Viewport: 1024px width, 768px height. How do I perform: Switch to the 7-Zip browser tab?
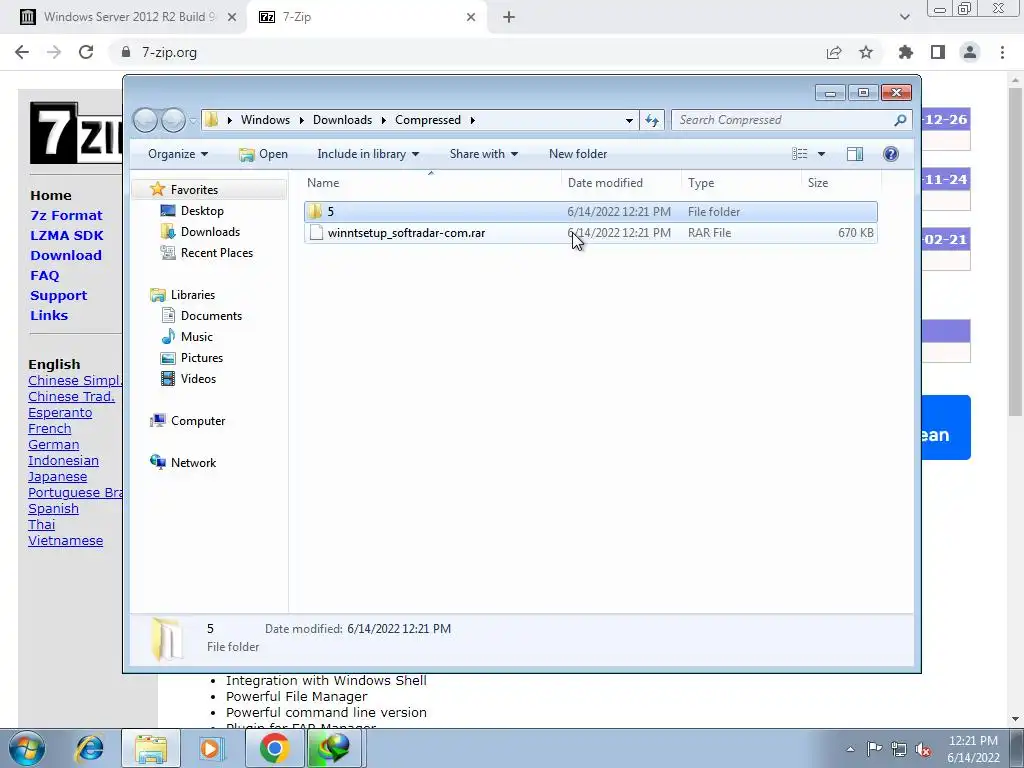[x=367, y=17]
